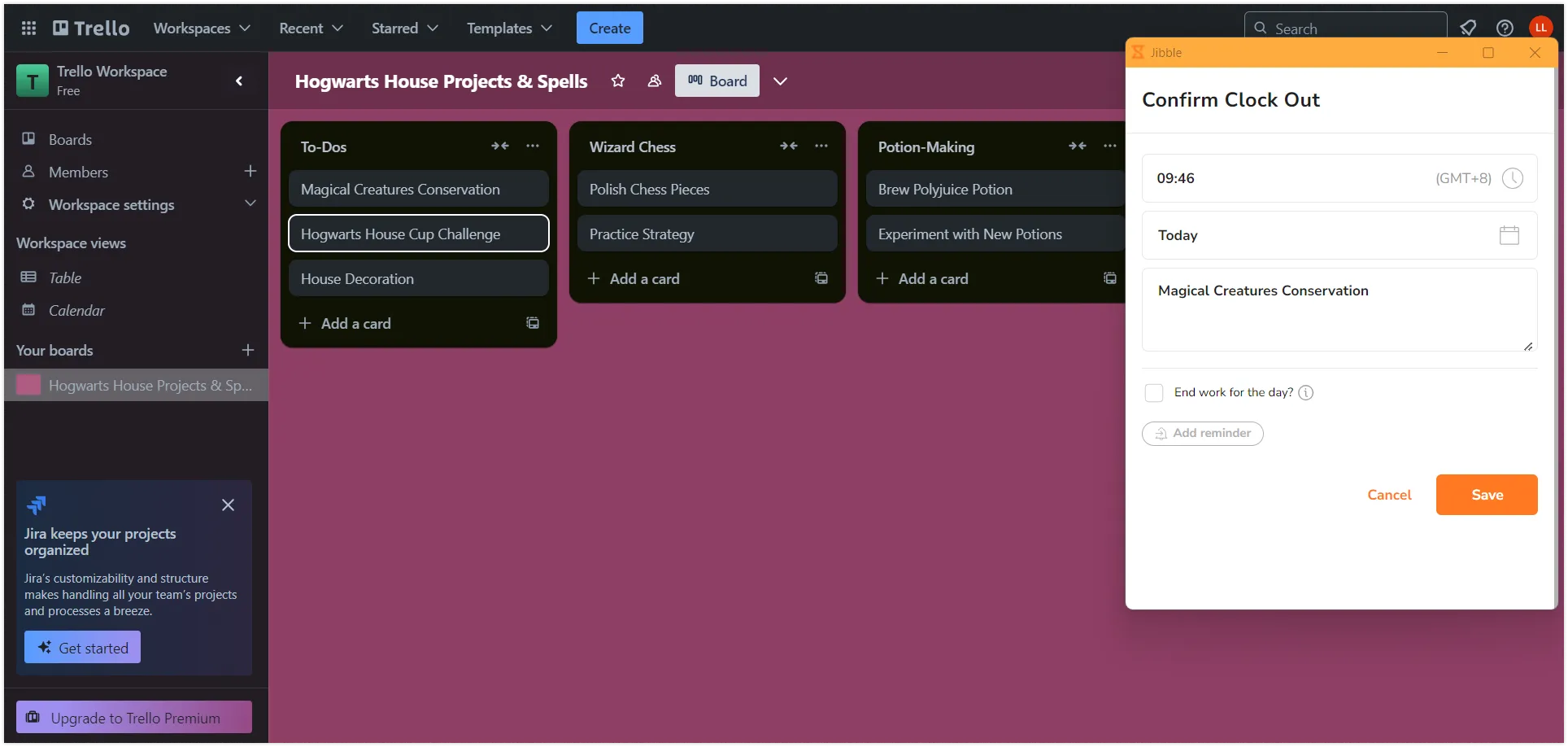Click the pink Hogwarts board color swatch

click(x=29, y=385)
